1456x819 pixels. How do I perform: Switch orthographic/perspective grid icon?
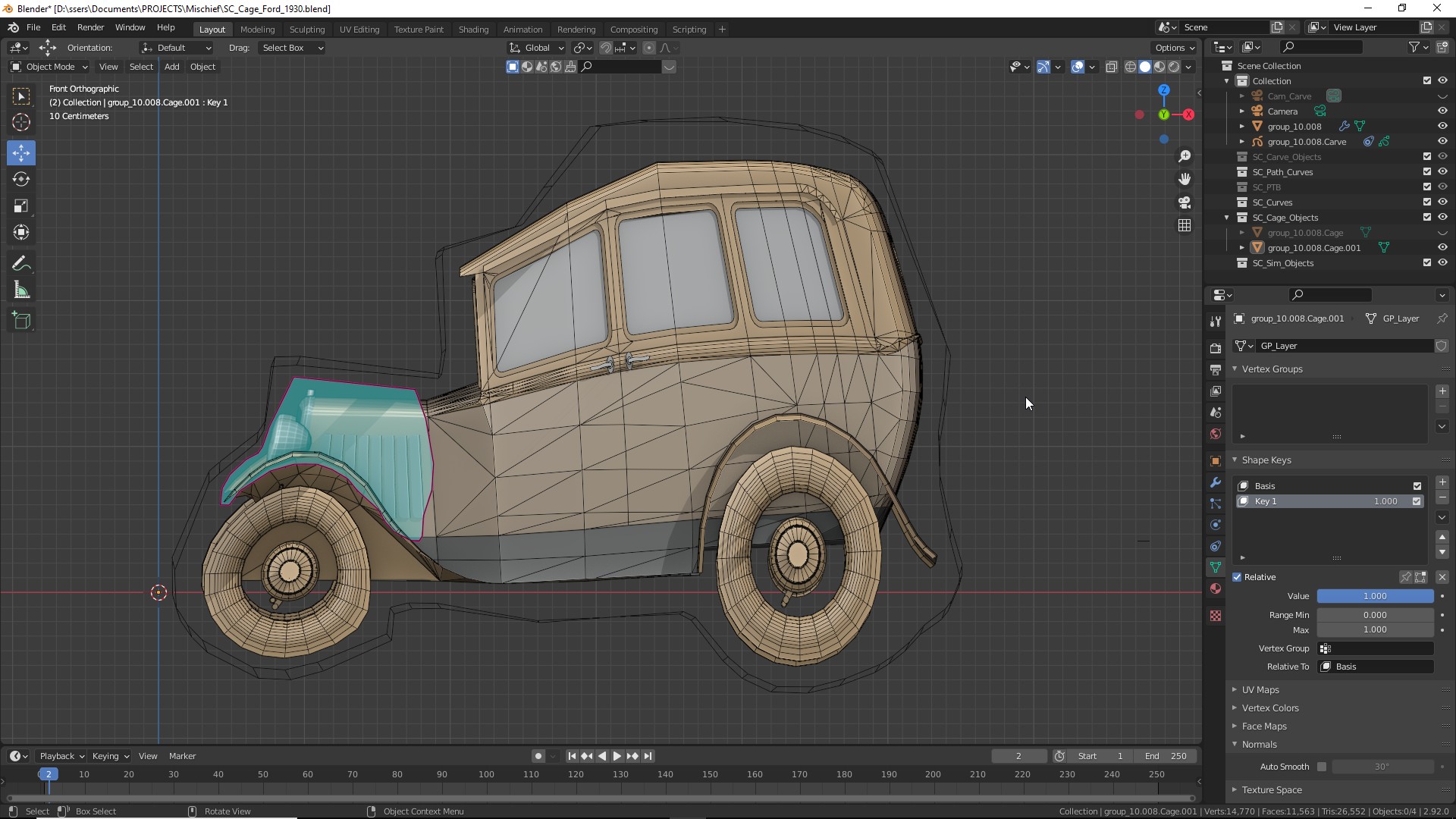click(x=1185, y=225)
